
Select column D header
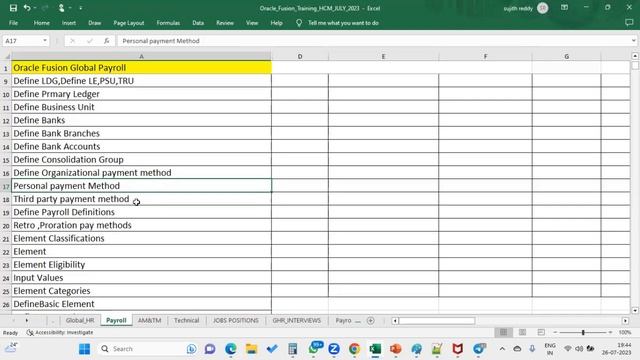click(x=300, y=56)
